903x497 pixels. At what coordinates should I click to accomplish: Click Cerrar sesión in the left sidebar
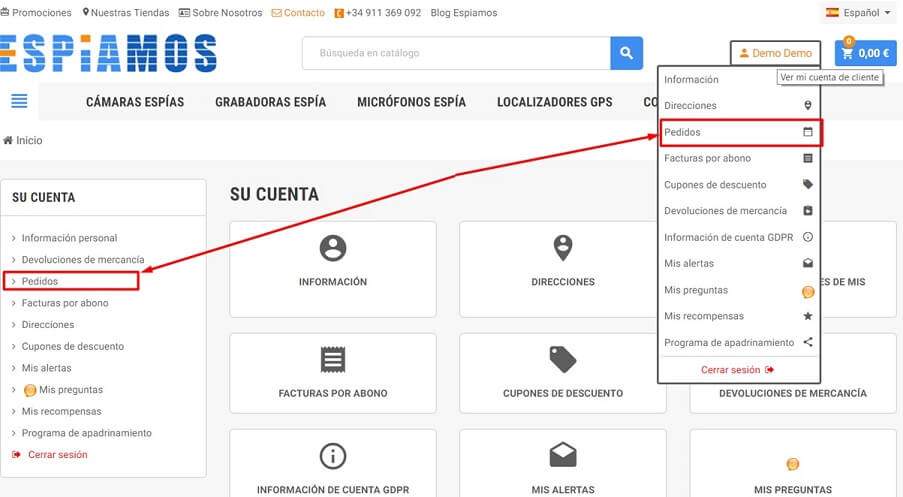(57, 455)
